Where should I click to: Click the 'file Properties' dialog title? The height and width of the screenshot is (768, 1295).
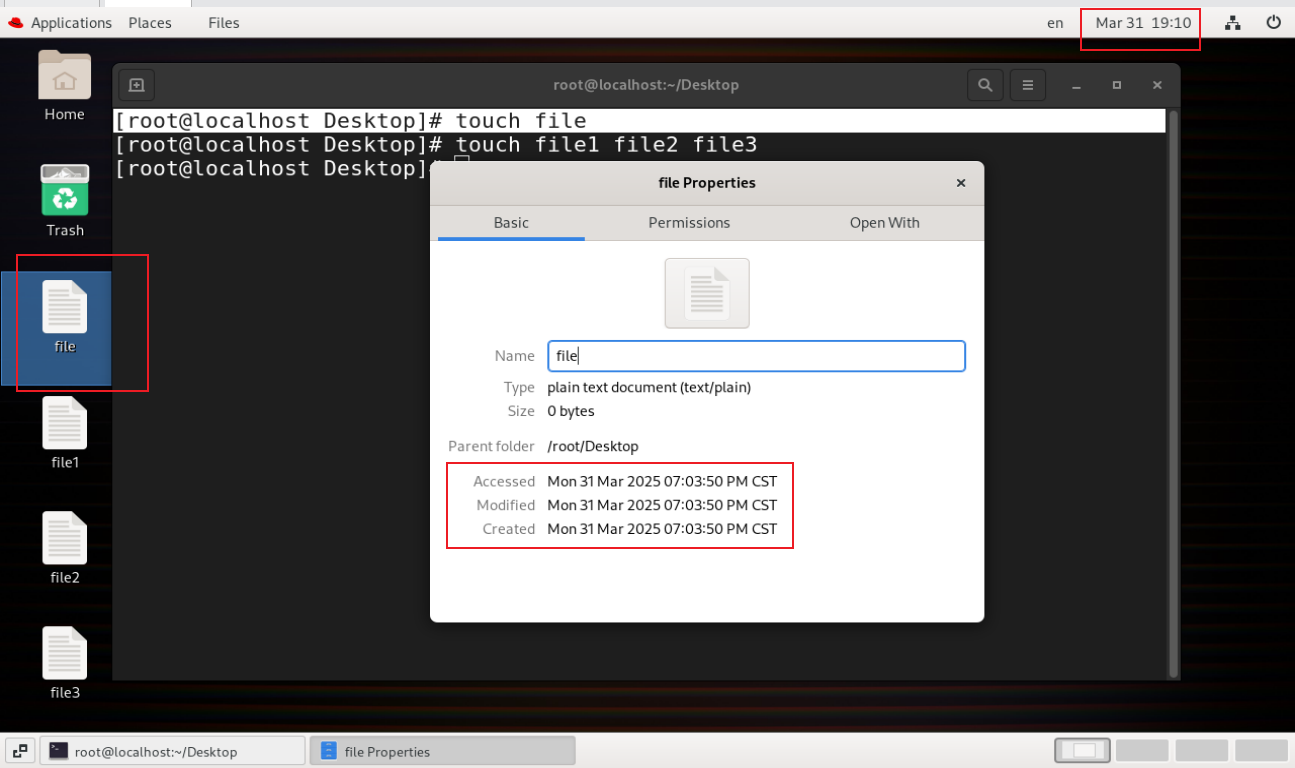(x=707, y=183)
